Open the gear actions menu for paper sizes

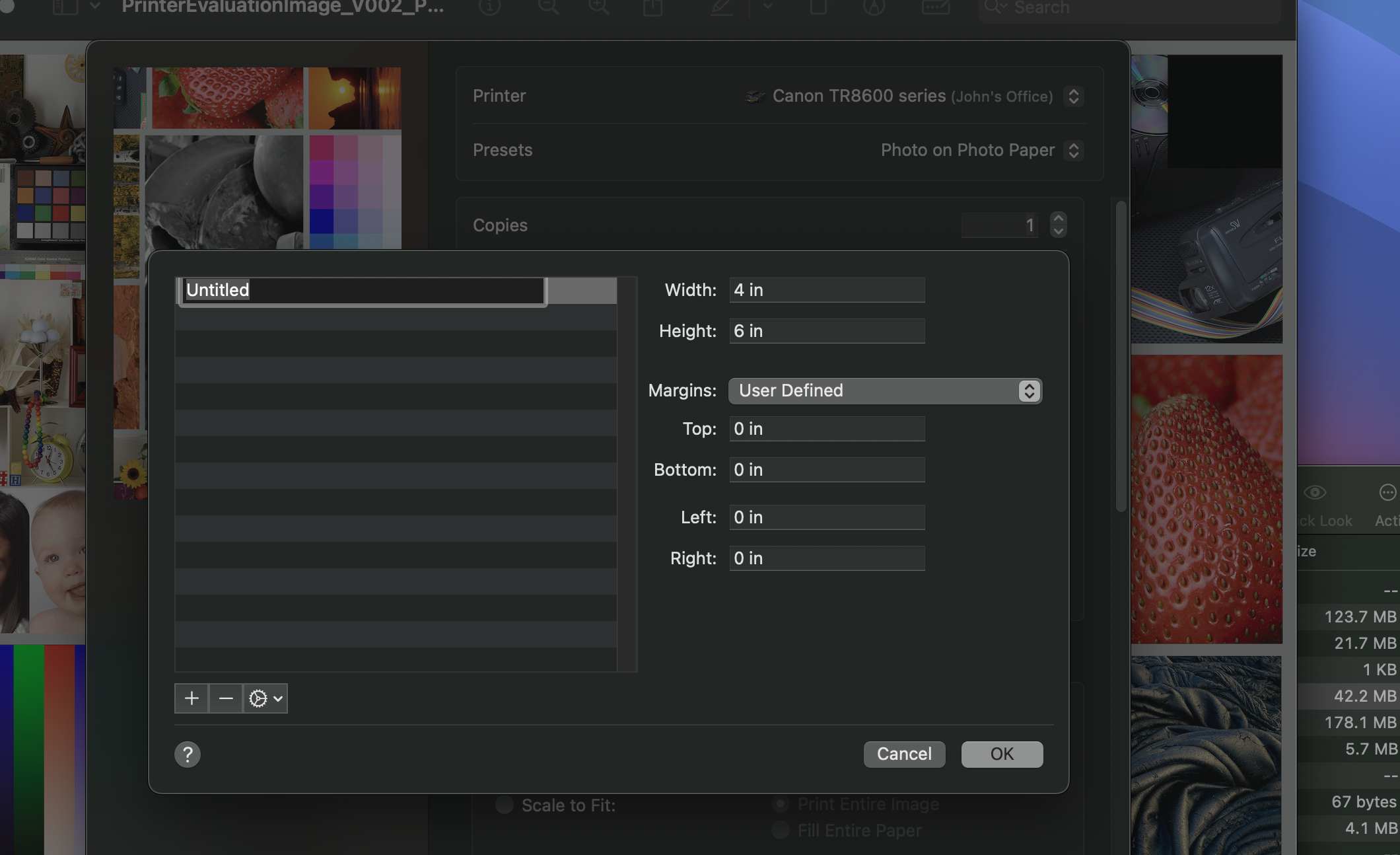coord(265,698)
